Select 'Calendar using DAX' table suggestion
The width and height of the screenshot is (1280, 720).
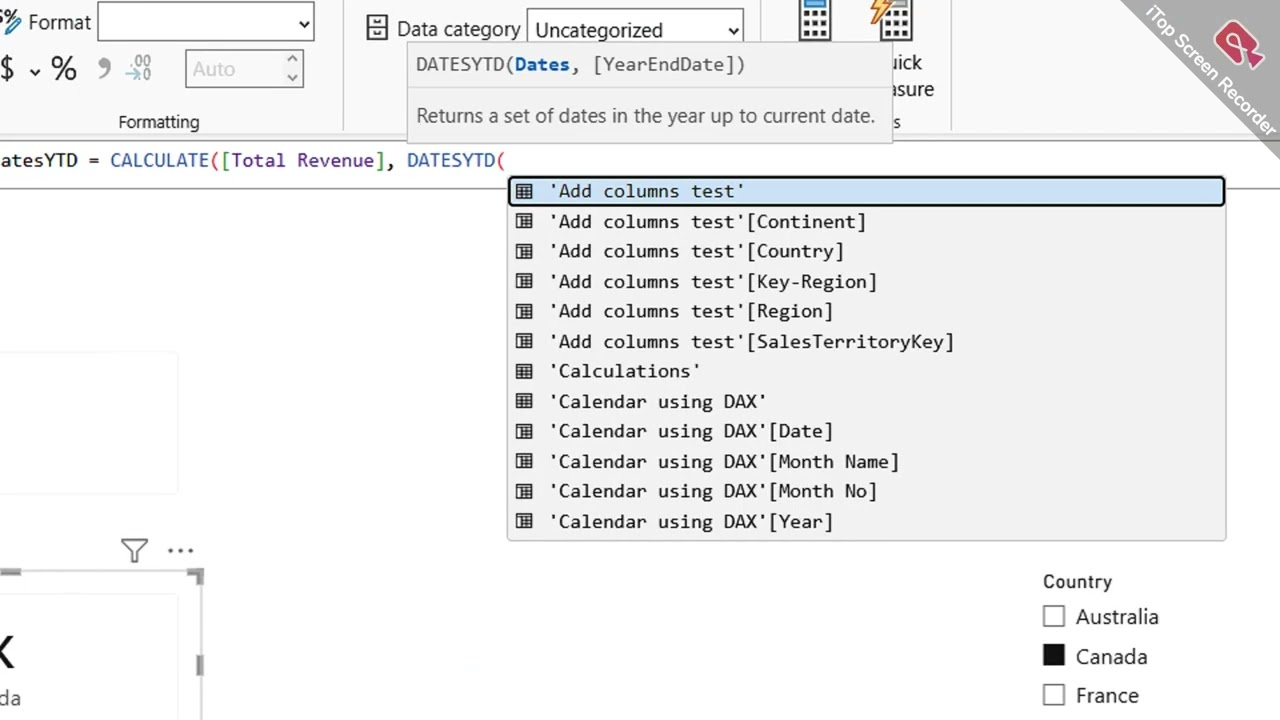click(x=866, y=401)
